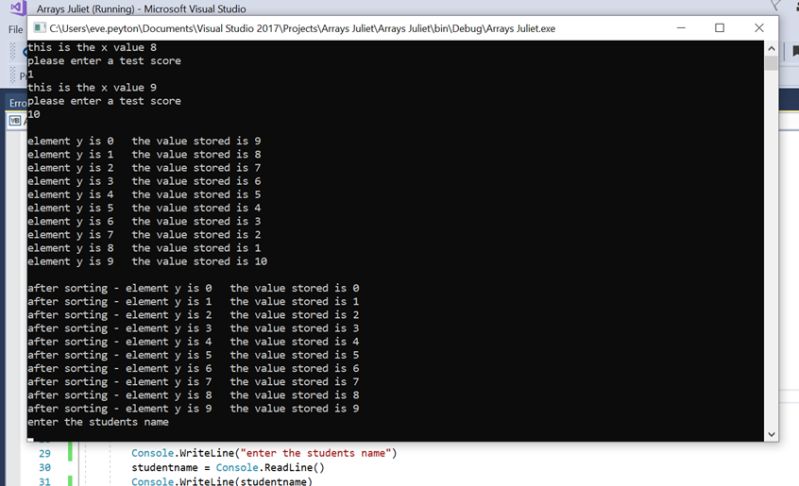799x486 pixels.
Task: Click 'enter the students name' console prompt
Action: 98,422
